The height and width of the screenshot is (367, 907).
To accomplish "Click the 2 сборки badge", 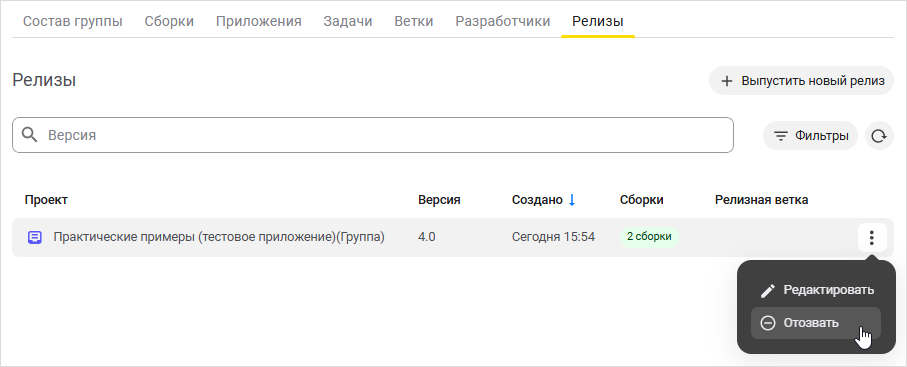I will (649, 237).
